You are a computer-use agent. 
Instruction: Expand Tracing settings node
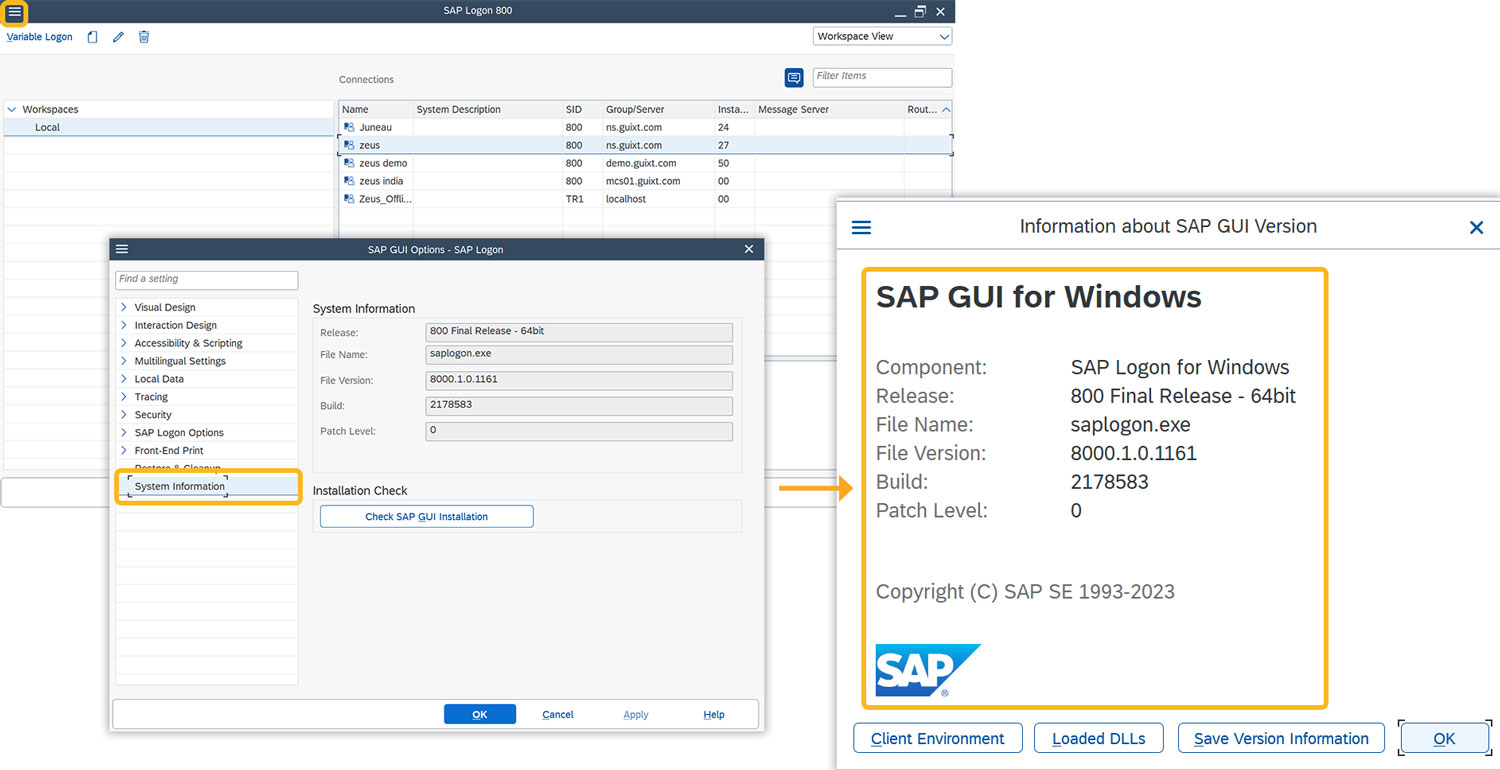(x=124, y=397)
